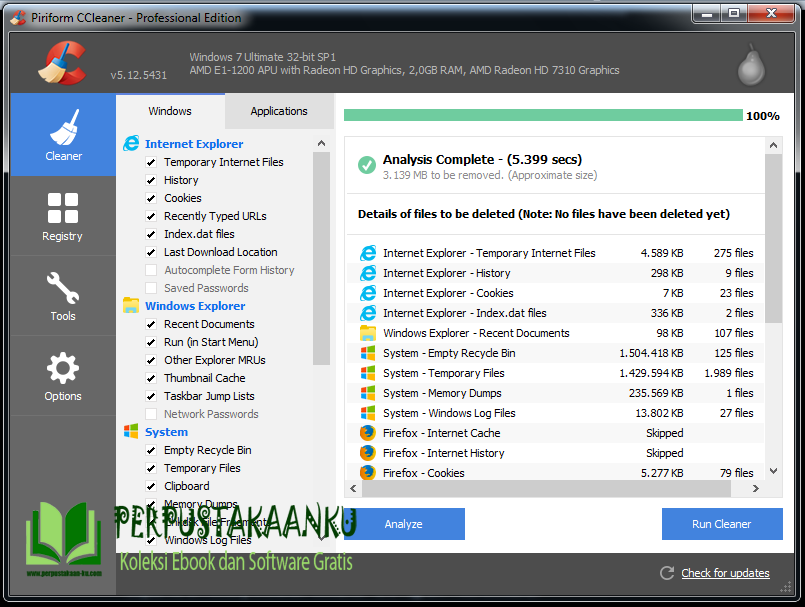
Task: Click right arrow of horizontal results scrollbar
Action: [x=755, y=488]
